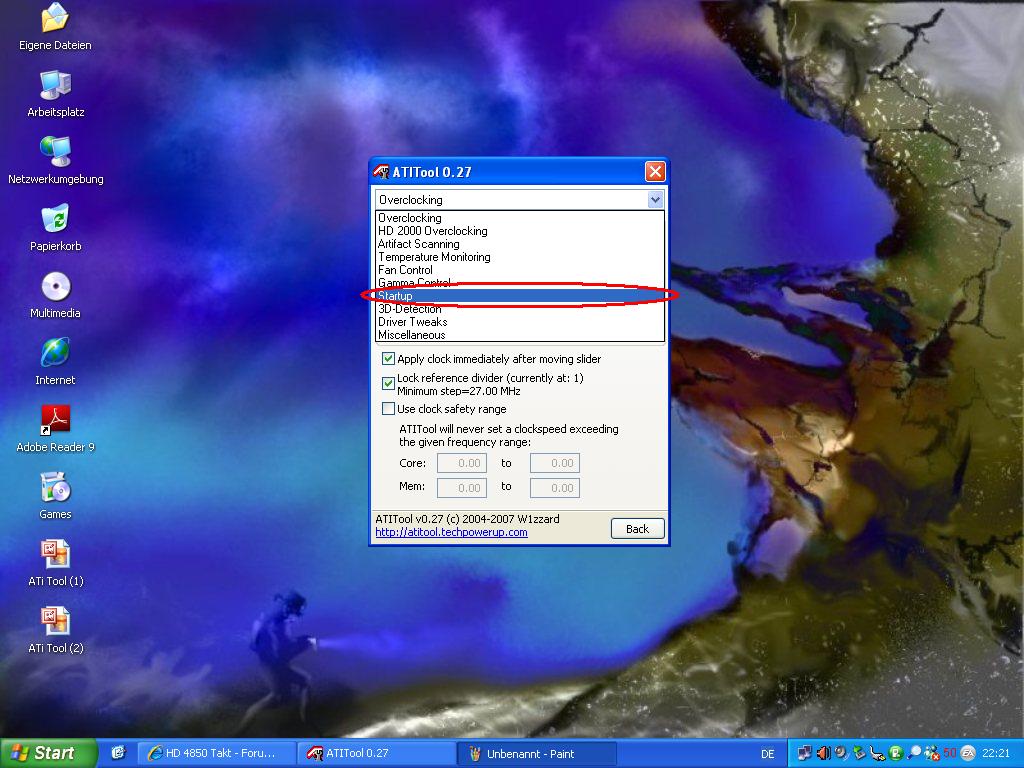Select Games folder desktop icon
Viewport: 1024px width, 768px height.
pyautogui.click(x=56, y=496)
